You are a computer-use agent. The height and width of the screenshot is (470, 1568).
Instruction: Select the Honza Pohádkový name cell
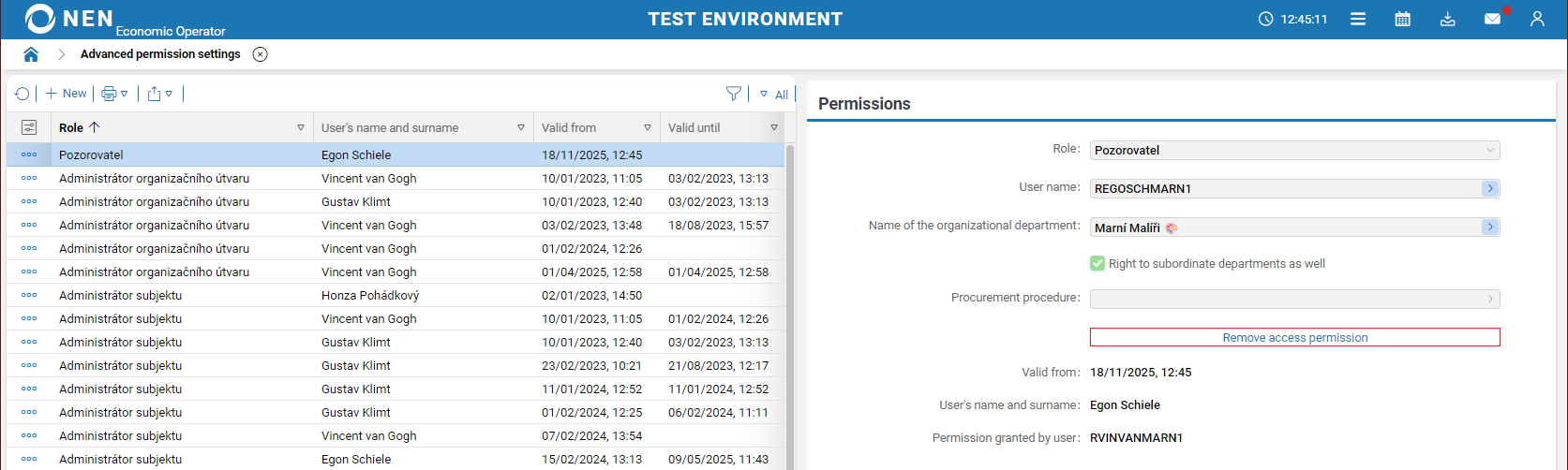[370, 295]
